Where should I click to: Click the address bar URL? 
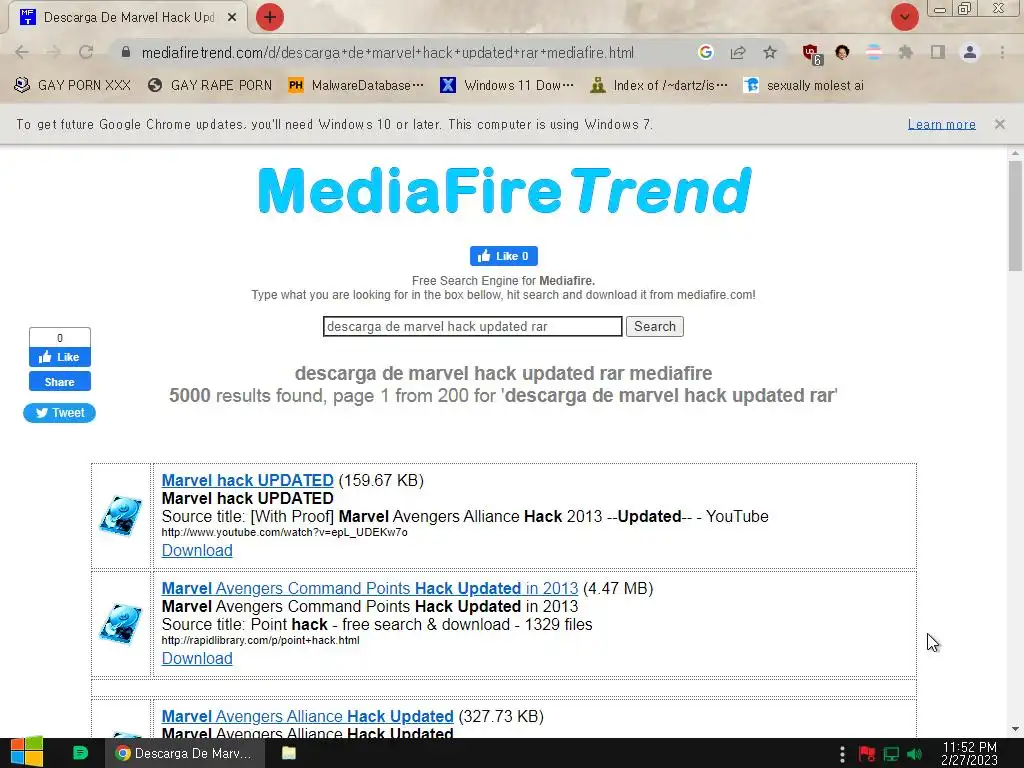coord(387,52)
